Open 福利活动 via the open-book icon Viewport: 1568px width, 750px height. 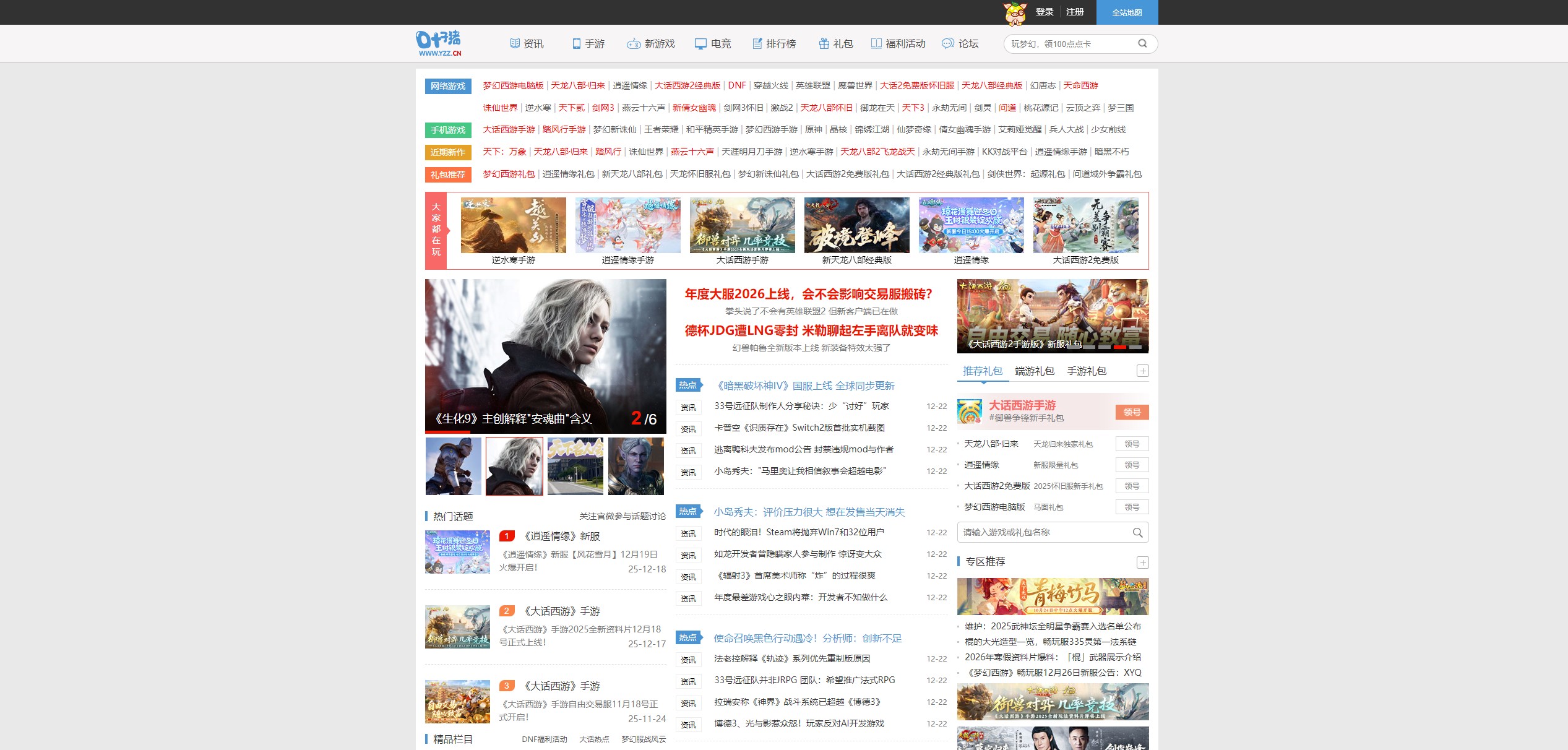[877, 43]
